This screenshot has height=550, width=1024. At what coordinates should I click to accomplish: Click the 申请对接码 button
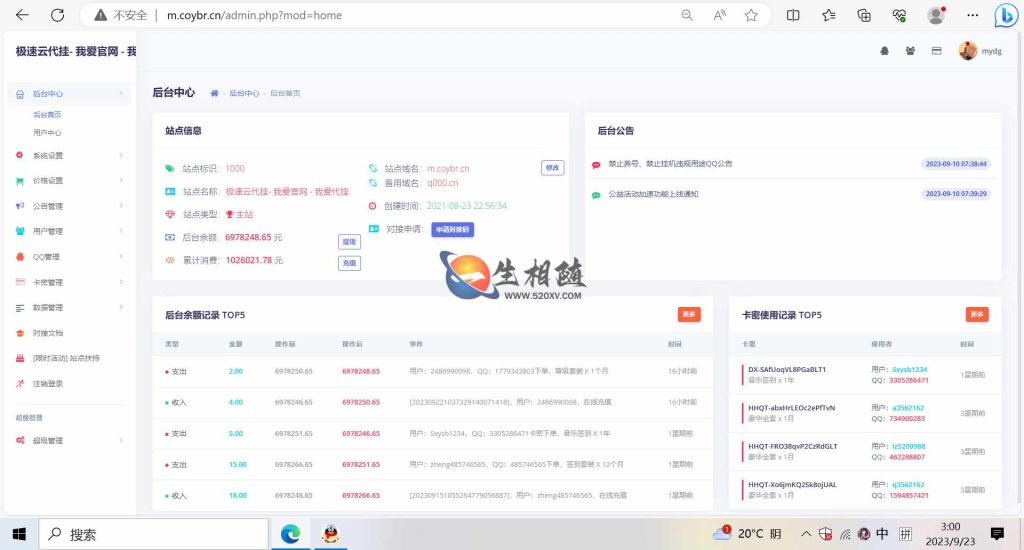pyautogui.click(x=453, y=229)
